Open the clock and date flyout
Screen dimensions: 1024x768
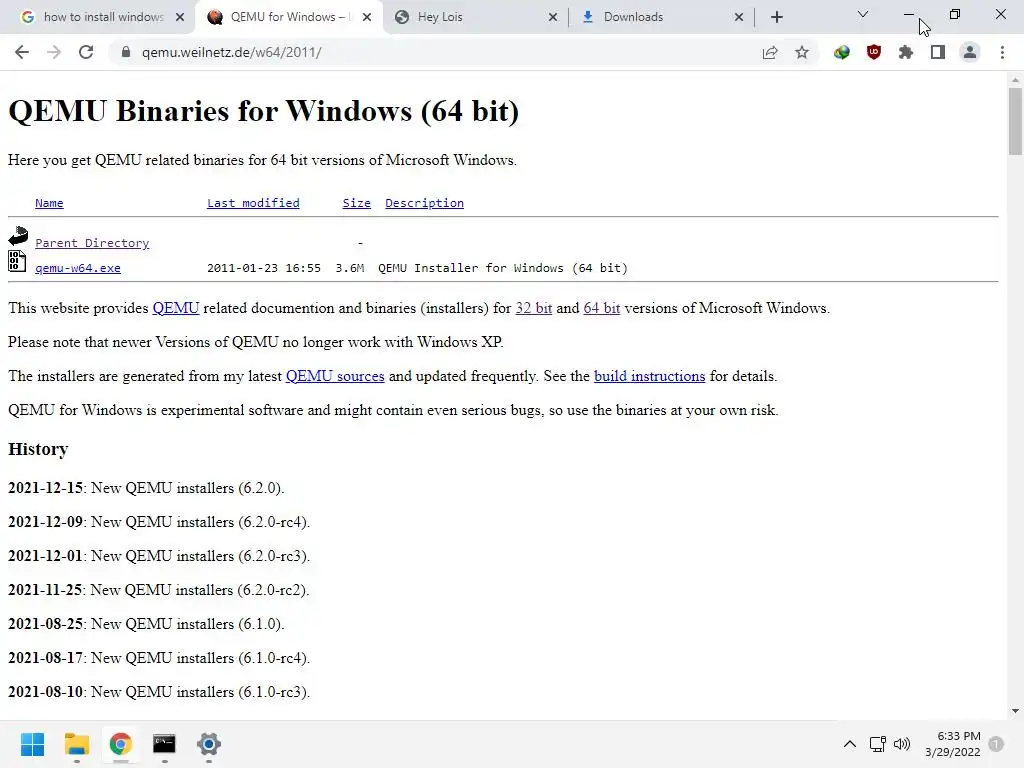pos(952,744)
